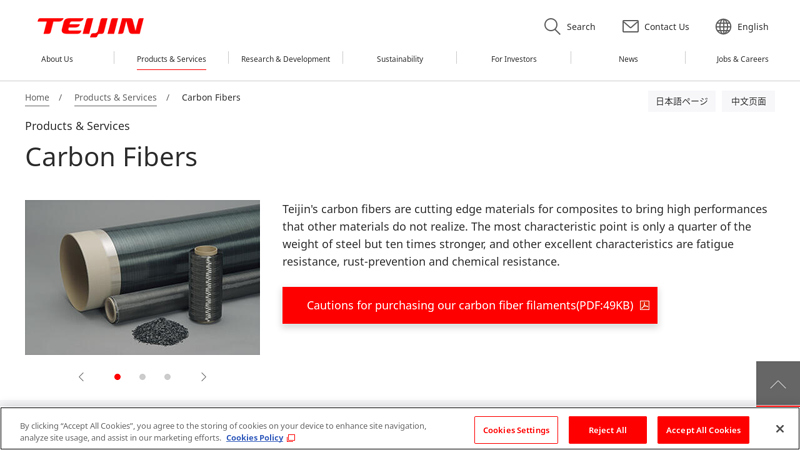Click the back-to-top arrow button

[778, 384]
